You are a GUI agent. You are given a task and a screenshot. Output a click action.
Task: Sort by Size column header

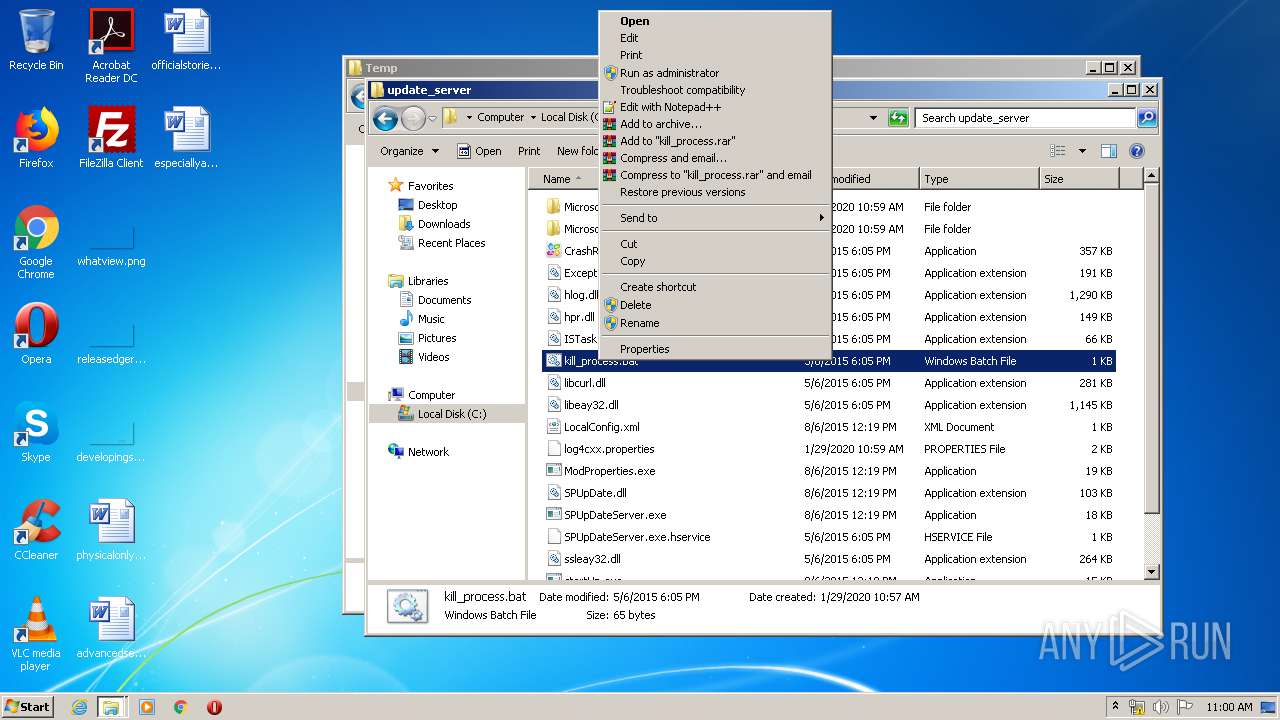pos(1078,179)
